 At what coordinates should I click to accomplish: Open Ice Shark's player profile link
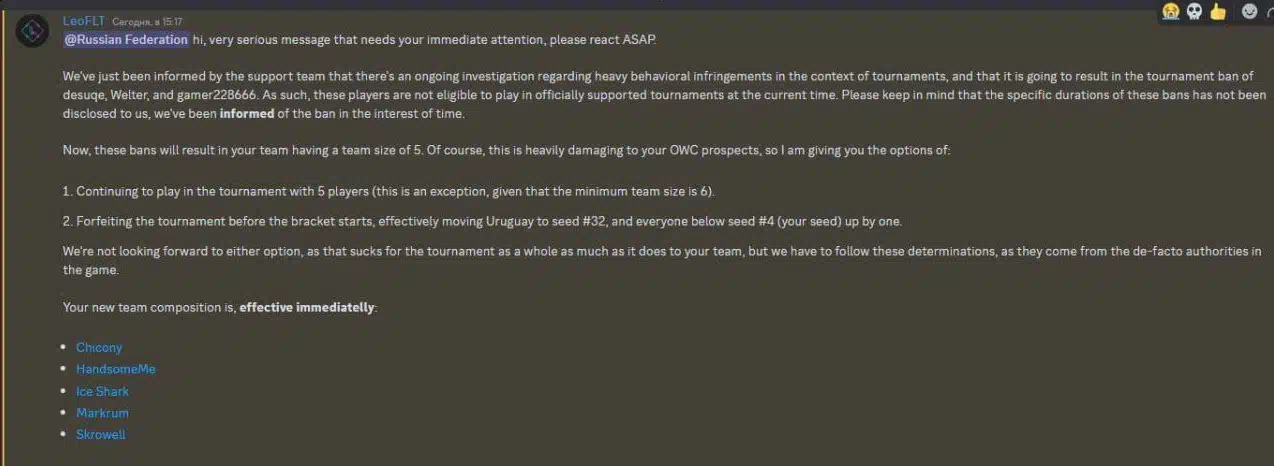(x=102, y=391)
